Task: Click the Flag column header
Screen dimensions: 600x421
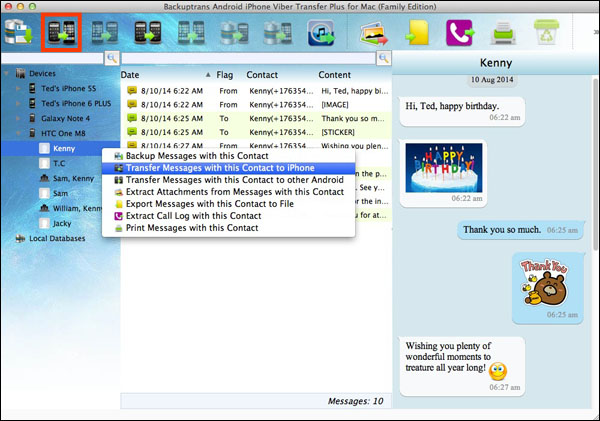Action: (225, 75)
